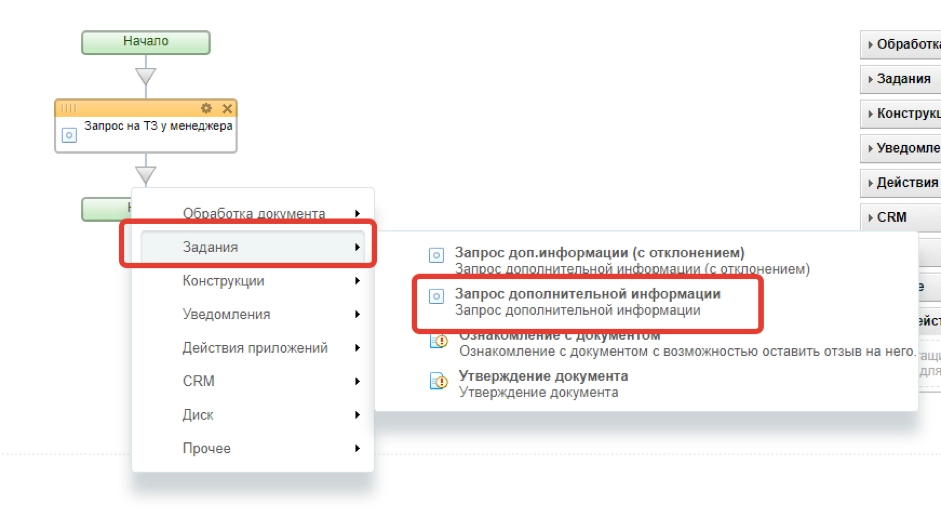Click icon beside 'Запрос доп.информации (с отклонением)'

tap(436, 255)
